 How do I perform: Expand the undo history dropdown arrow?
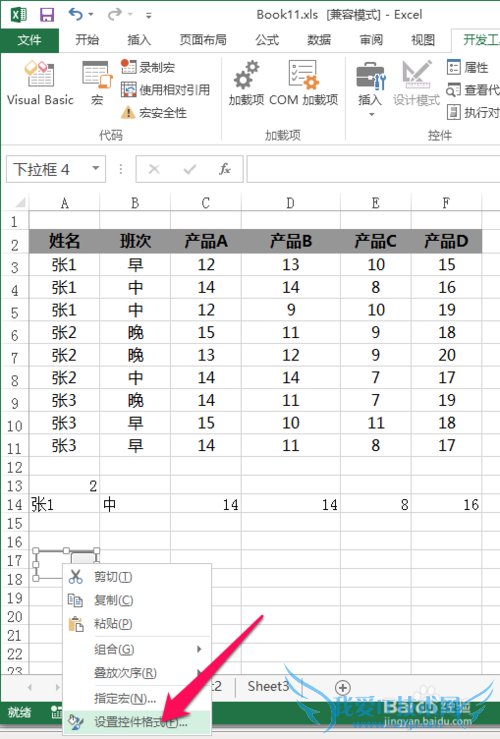(x=91, y=15)
